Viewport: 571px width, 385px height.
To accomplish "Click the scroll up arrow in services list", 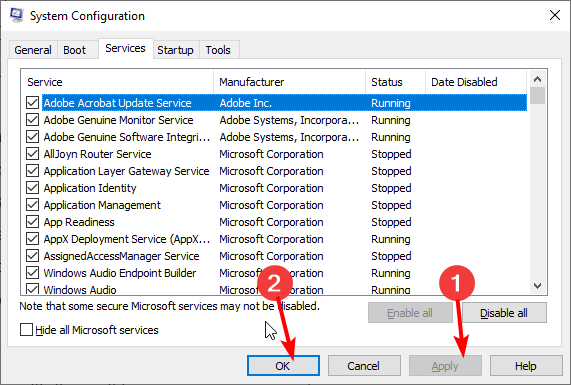I will click(x=537, y=79).
